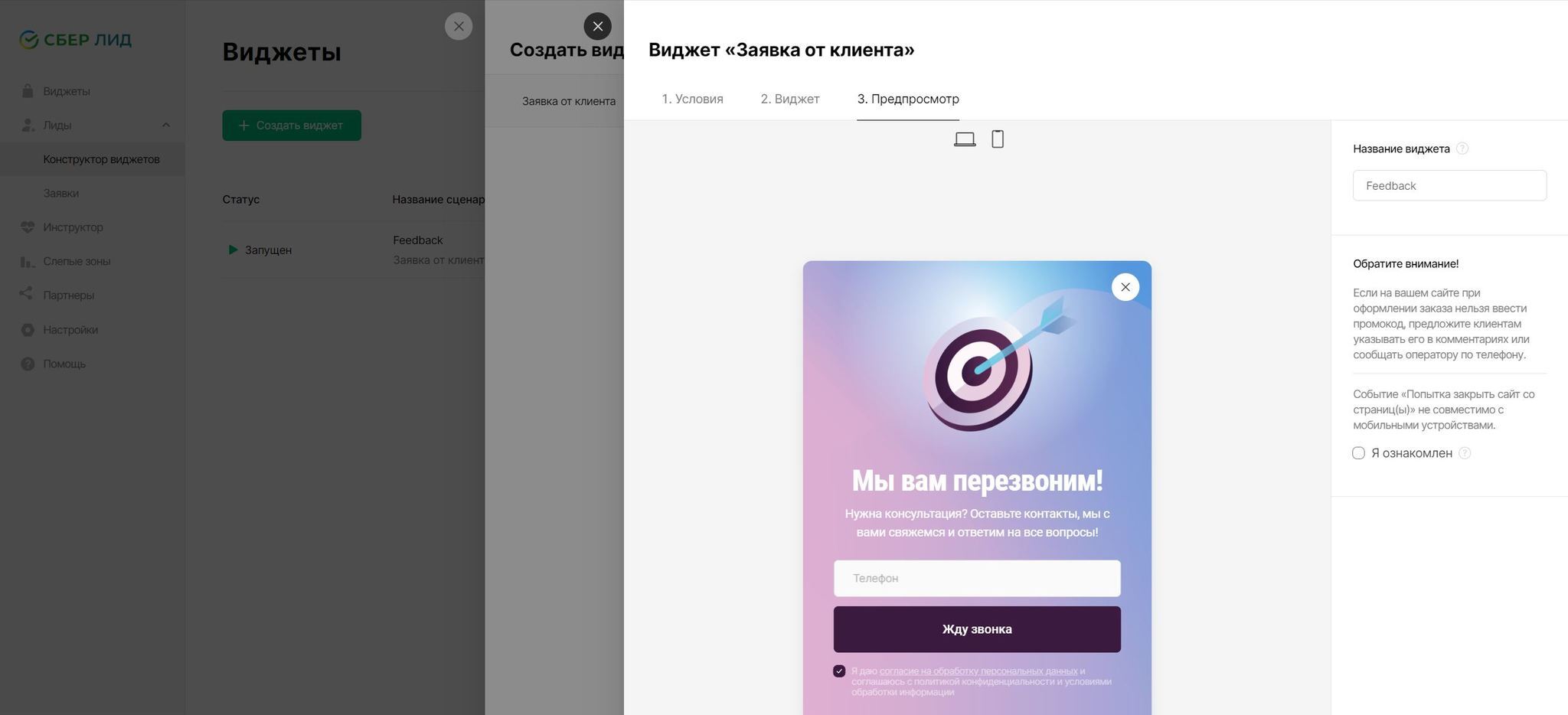Go to the 1. Условия tab
Viewport: 1568px width, 715px height.
692,99
